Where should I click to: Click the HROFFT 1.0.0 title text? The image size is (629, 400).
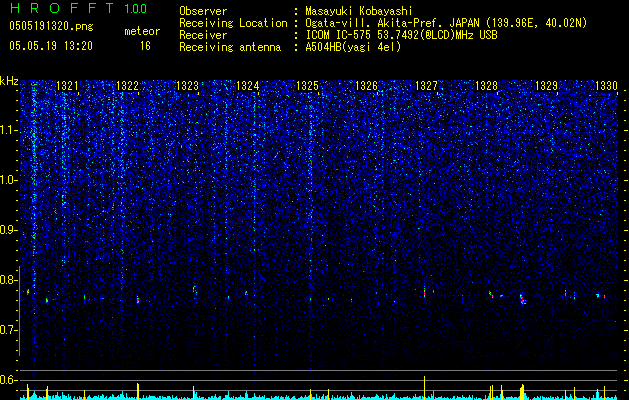coord(78,8)
